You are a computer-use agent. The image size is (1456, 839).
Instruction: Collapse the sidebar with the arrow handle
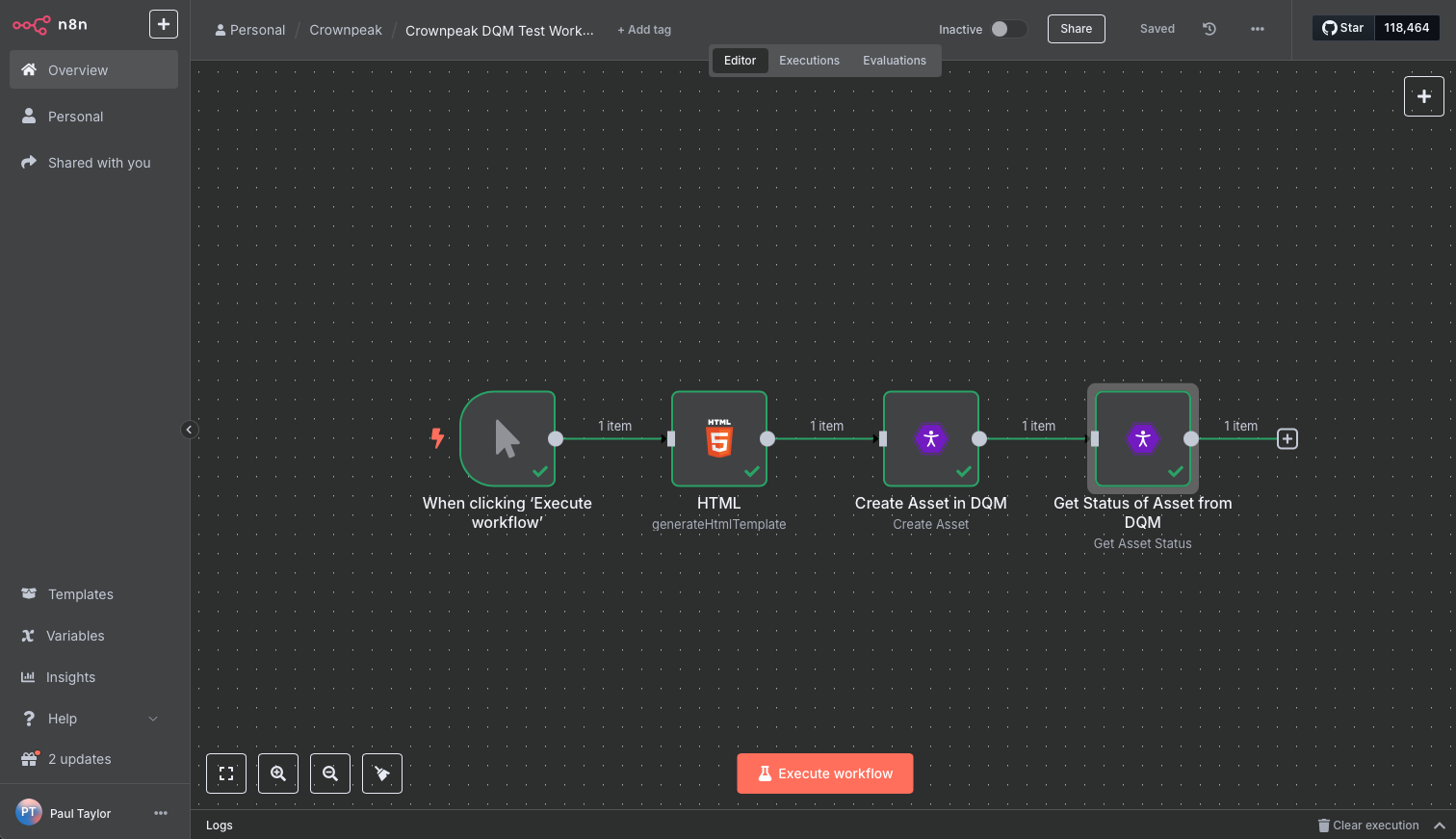pyautogui.click(x=190, y=430)
